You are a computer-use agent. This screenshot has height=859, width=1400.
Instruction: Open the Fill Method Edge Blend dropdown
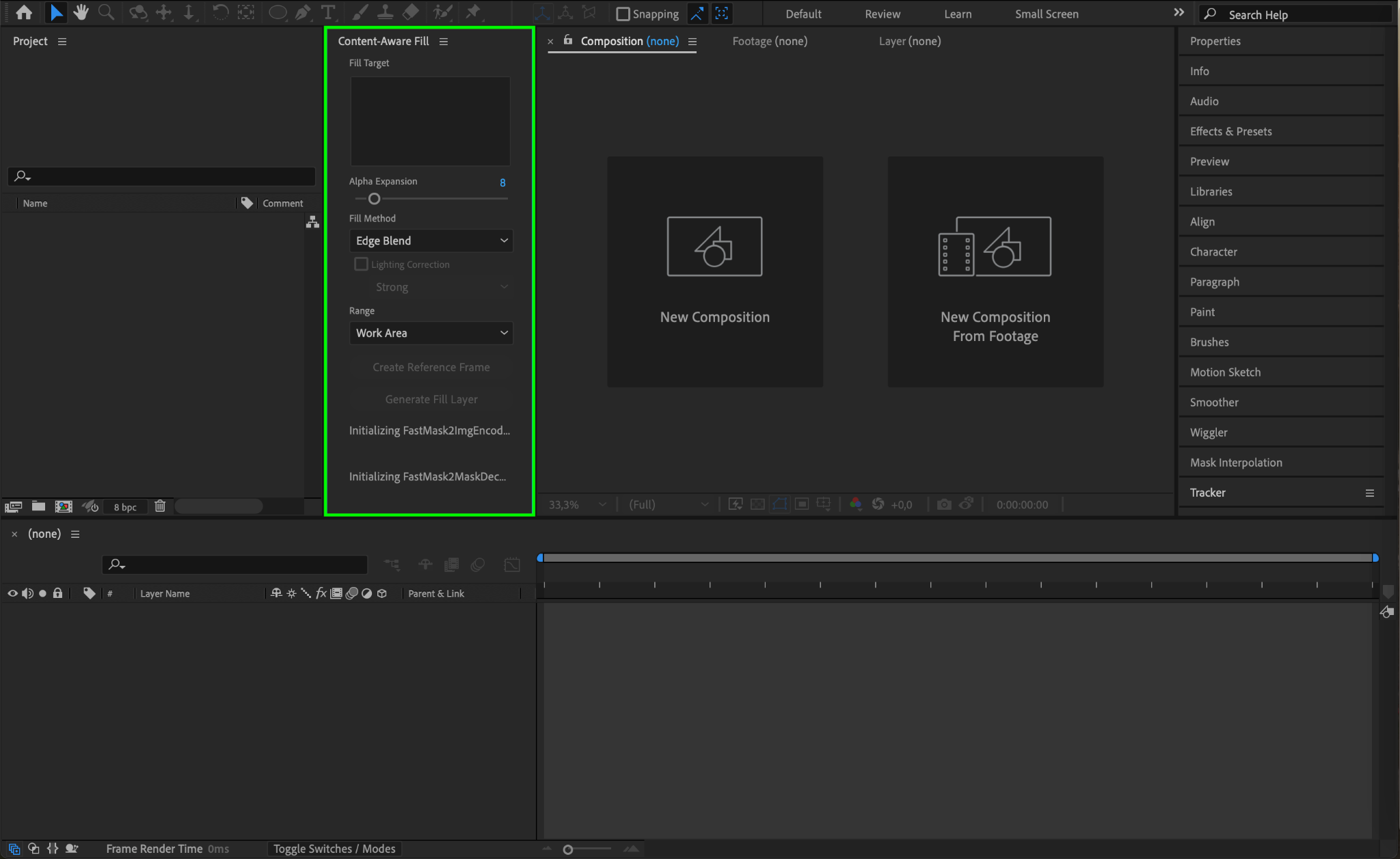[431, 241]
